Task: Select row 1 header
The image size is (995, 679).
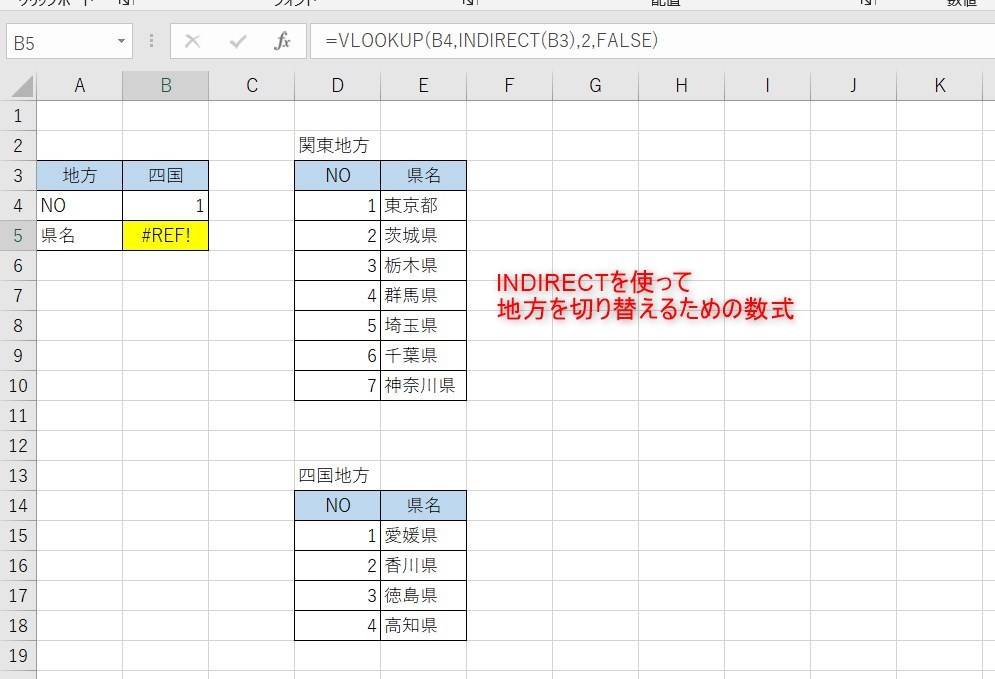Action: [18, 115]
